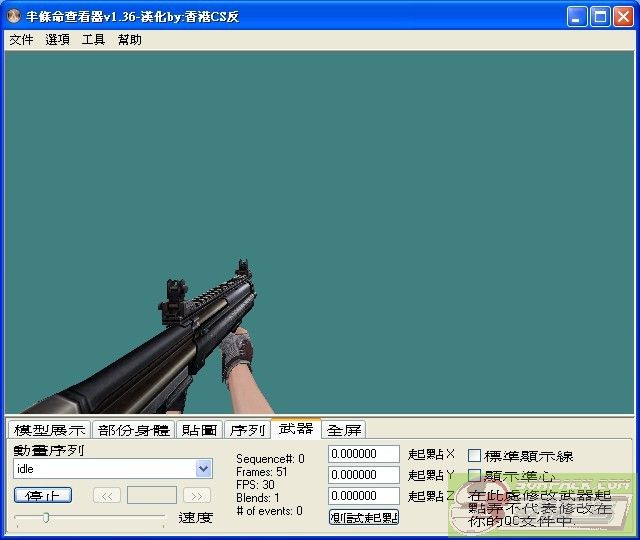Click the 起點Y value field
640x540 pixels.
[x=364, y=475]
